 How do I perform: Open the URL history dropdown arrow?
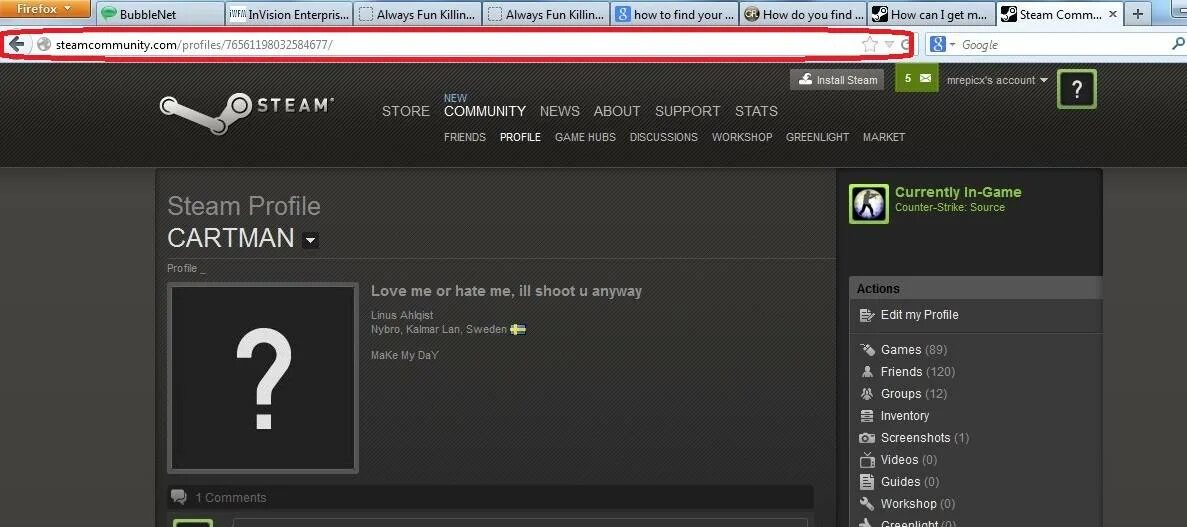[x=889, y=45]
